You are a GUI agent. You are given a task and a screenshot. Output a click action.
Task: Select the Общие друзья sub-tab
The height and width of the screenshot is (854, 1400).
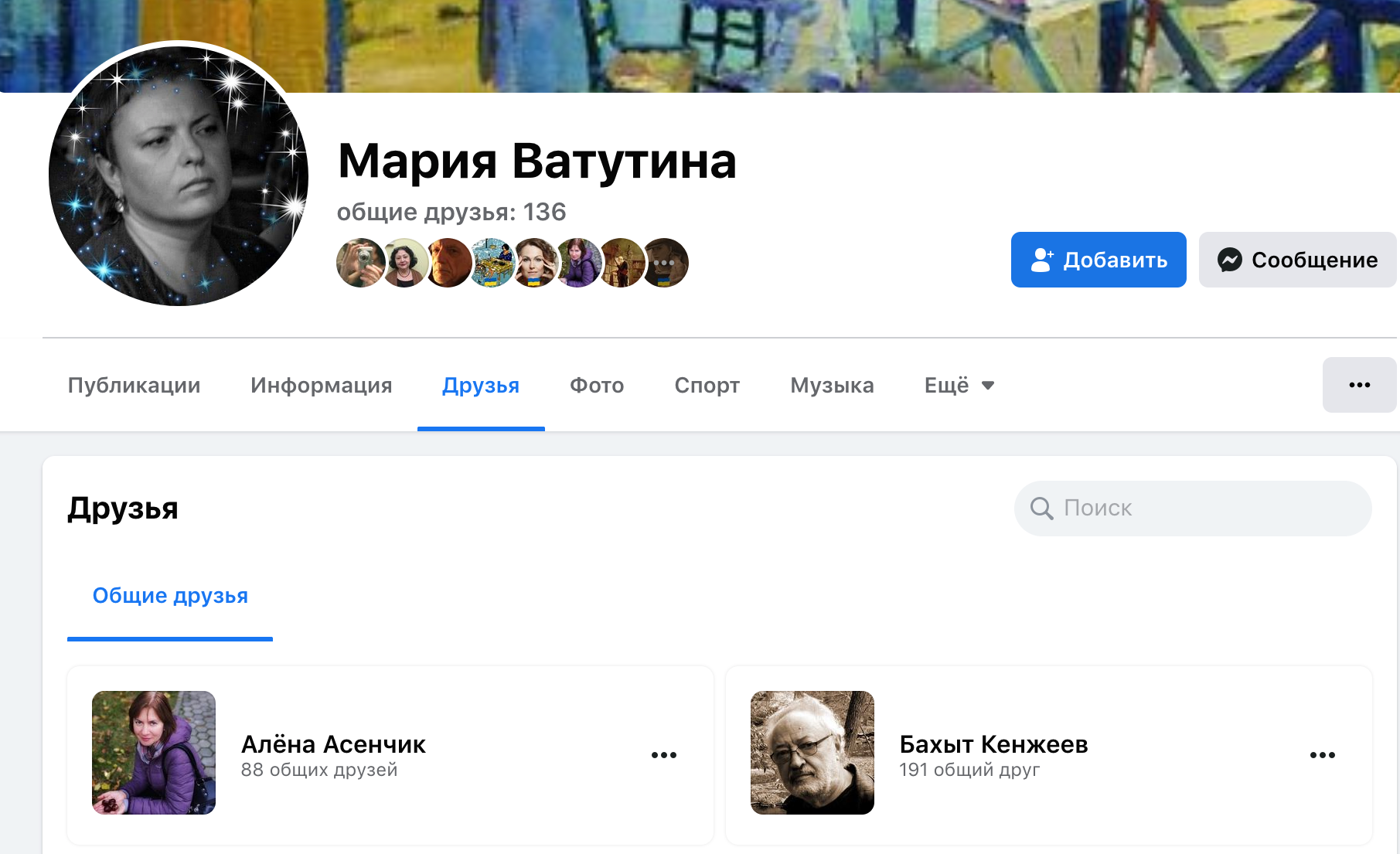pyautogui.click(x=170, y=596)
